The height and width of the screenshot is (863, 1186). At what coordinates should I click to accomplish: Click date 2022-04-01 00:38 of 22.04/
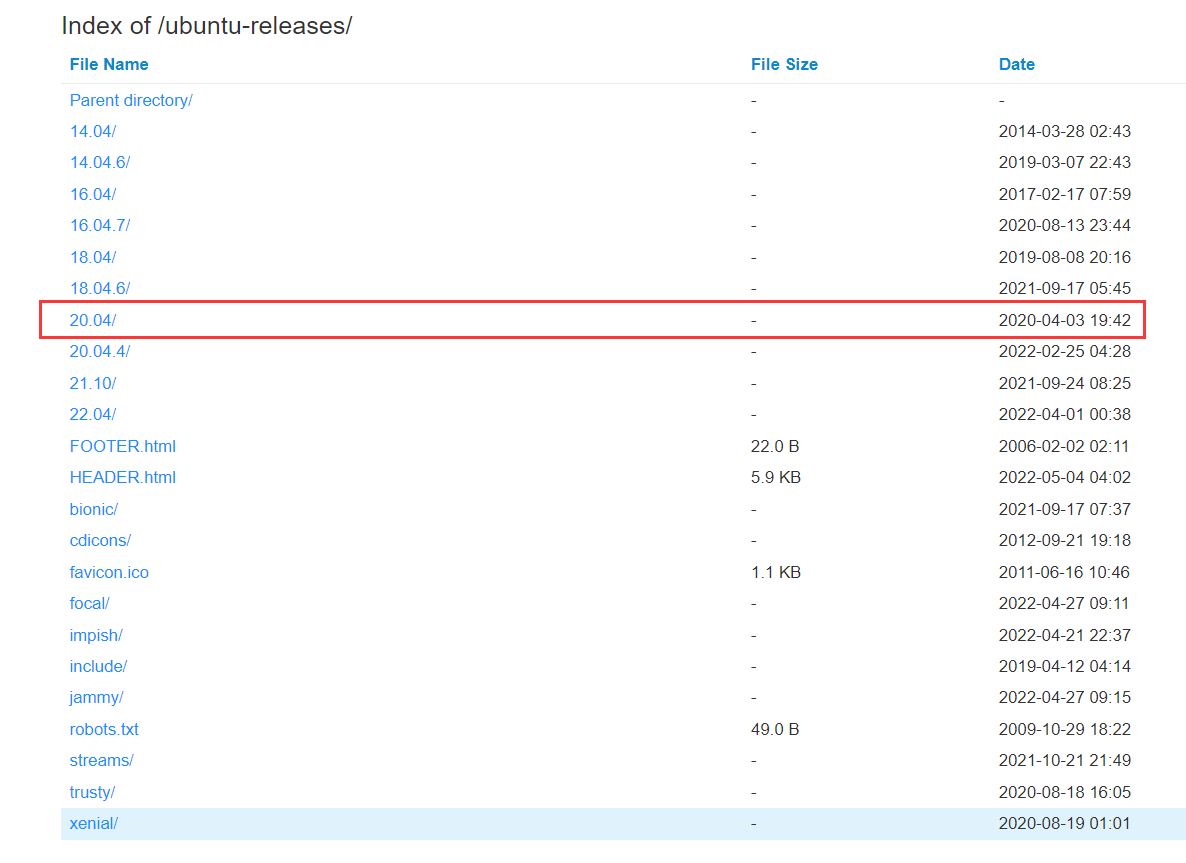point(1064,414)
